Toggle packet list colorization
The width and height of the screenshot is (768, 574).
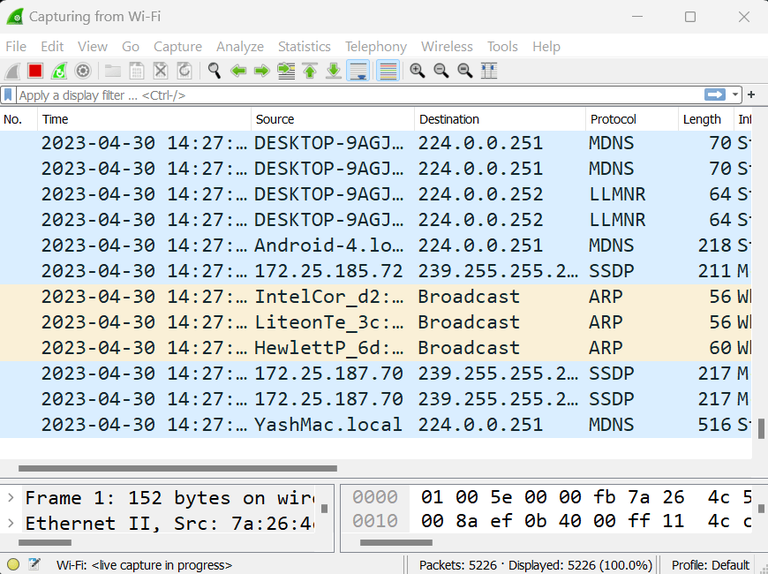coord(388,71)
